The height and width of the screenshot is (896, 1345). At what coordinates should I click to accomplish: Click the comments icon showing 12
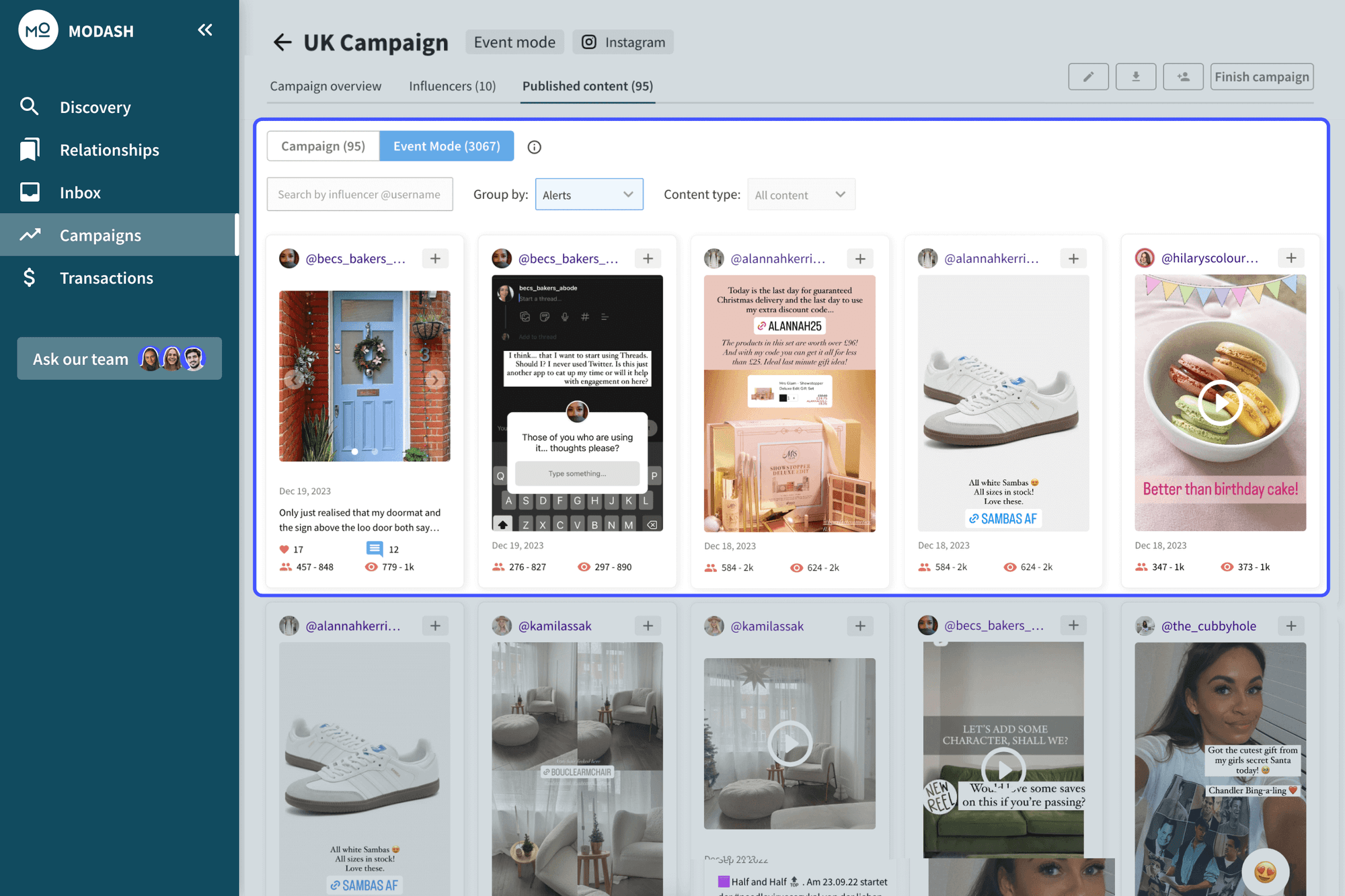[x=375, y=549]
